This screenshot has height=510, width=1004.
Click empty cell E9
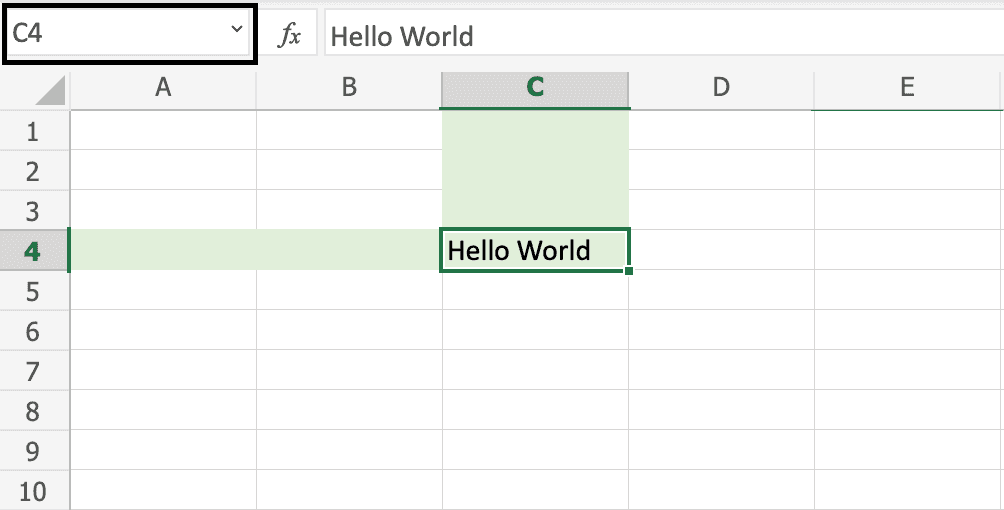tap(907, 451)
